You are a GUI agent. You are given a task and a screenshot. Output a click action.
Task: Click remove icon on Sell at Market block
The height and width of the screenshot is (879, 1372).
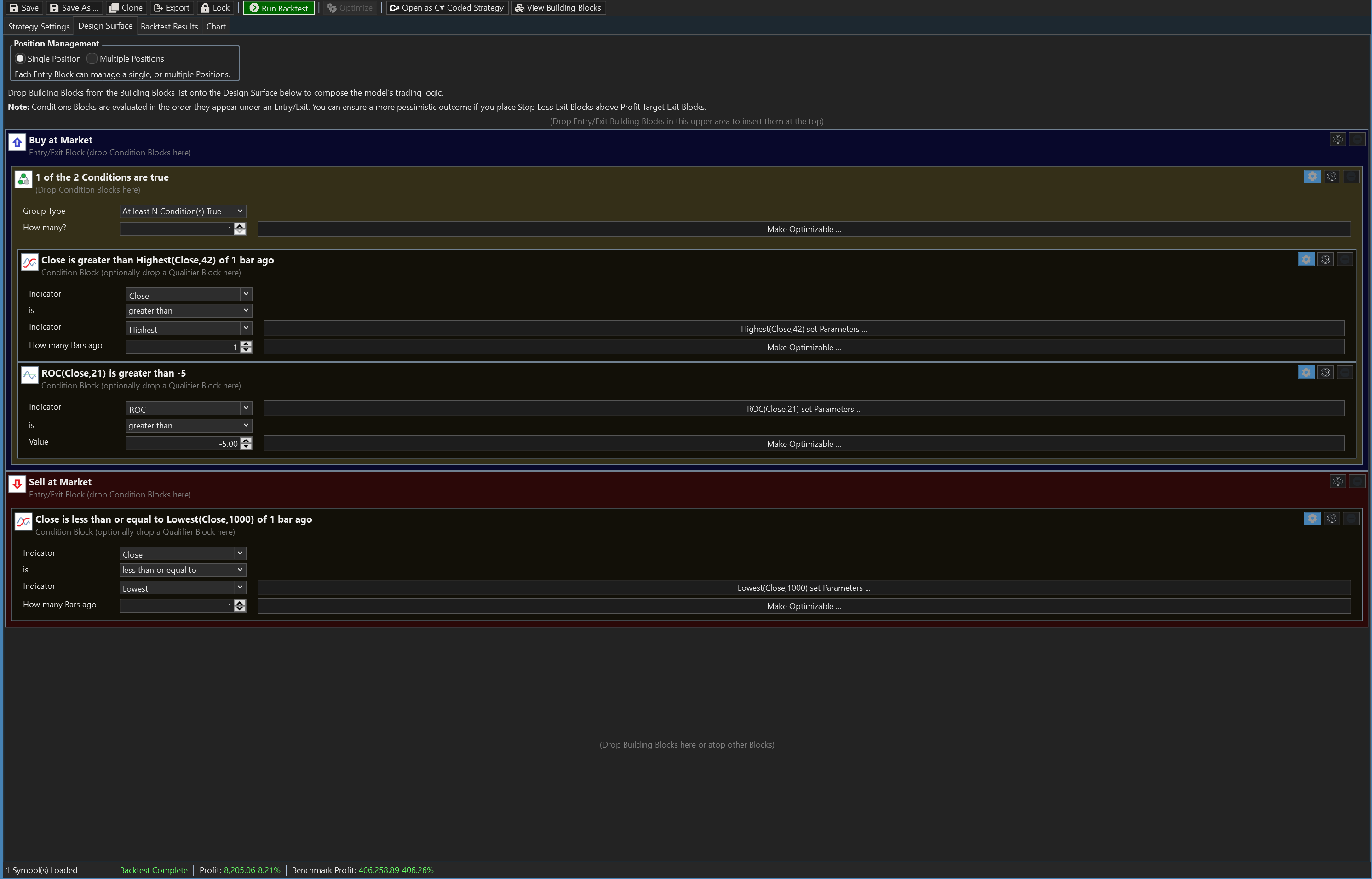click(x=1356, y=481)
